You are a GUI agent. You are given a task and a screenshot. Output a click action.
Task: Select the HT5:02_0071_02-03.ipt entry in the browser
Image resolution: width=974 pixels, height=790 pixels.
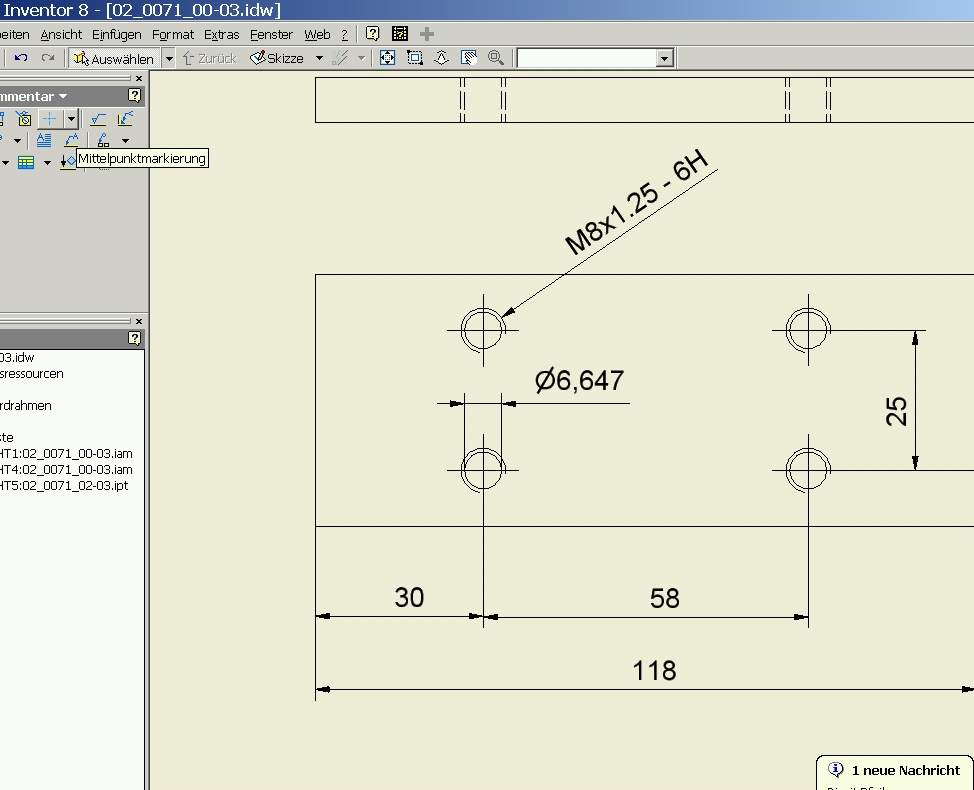[x=65, y=485]
